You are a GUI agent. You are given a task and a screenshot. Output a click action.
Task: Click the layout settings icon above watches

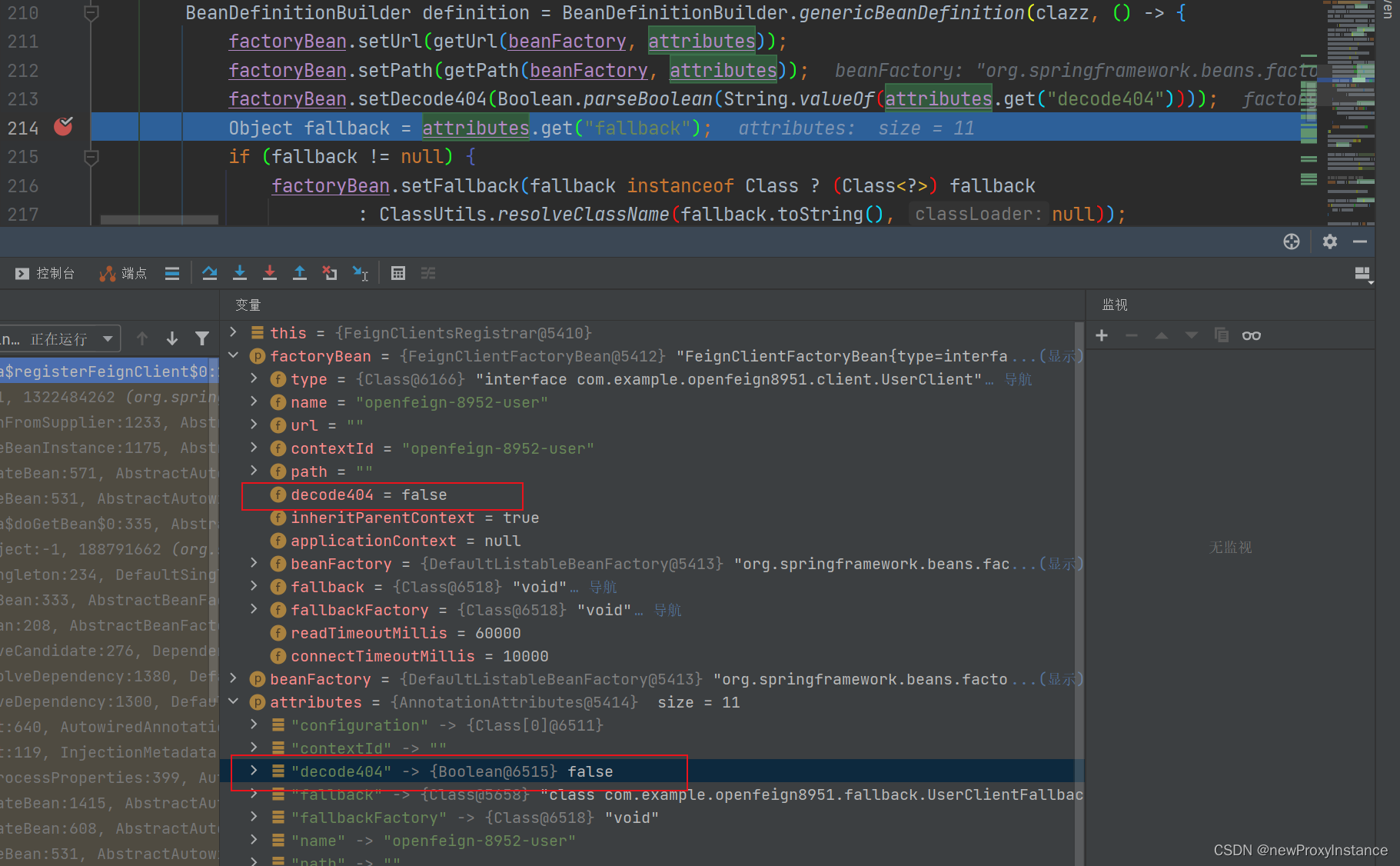pos(1362,274)
